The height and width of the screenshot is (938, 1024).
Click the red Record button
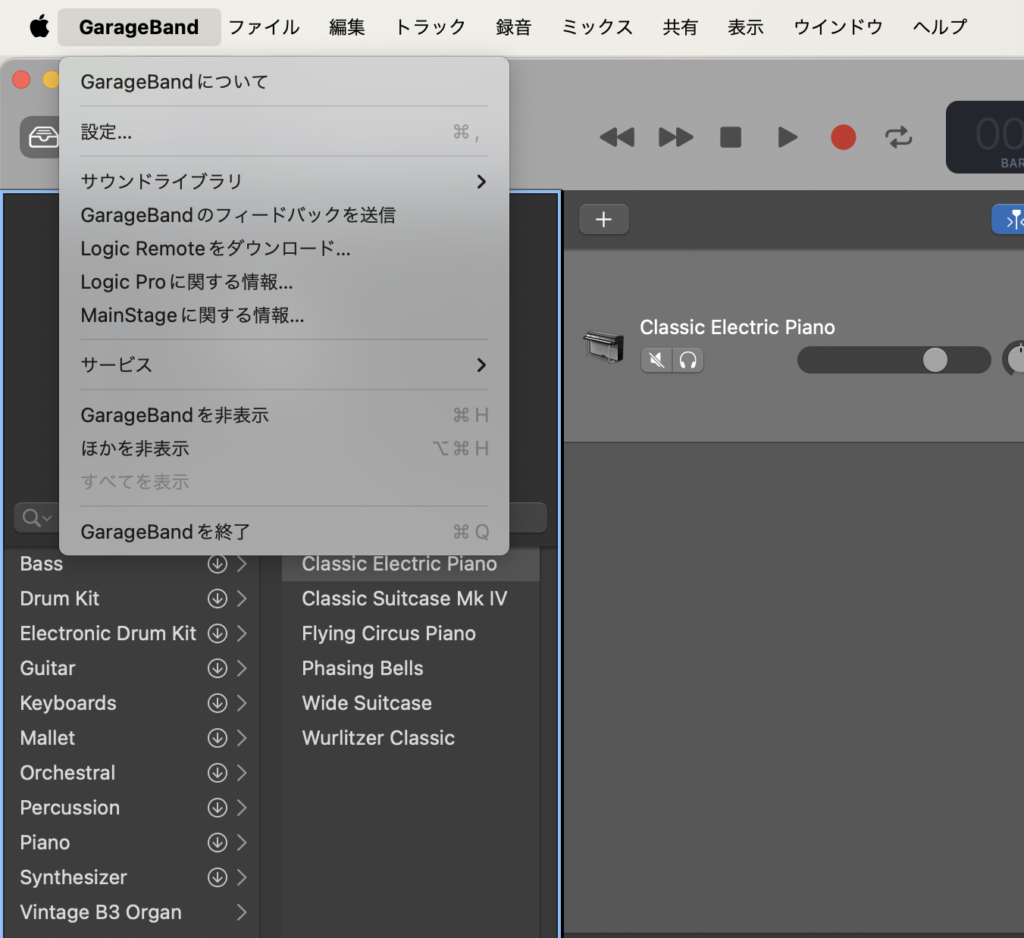[x=843, y=138]
